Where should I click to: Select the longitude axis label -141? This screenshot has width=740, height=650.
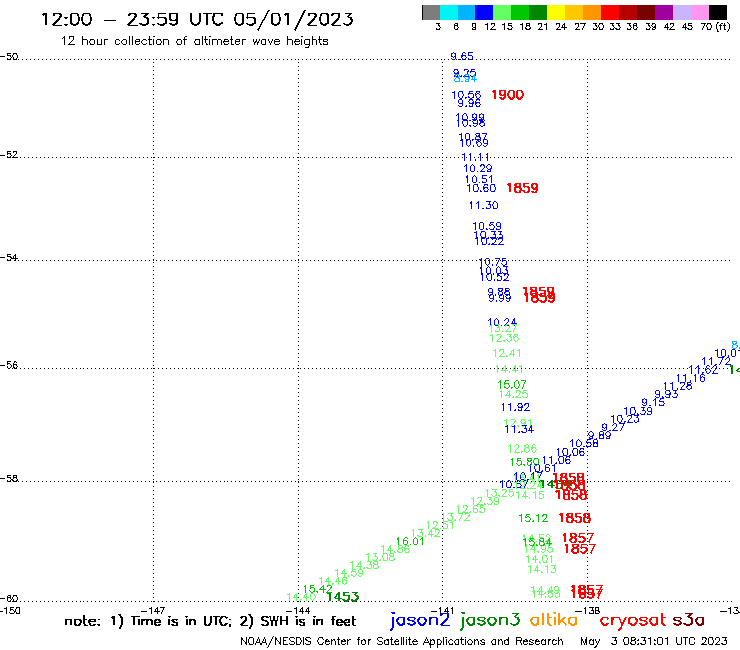pyautogui.click(x=443, y=611)
